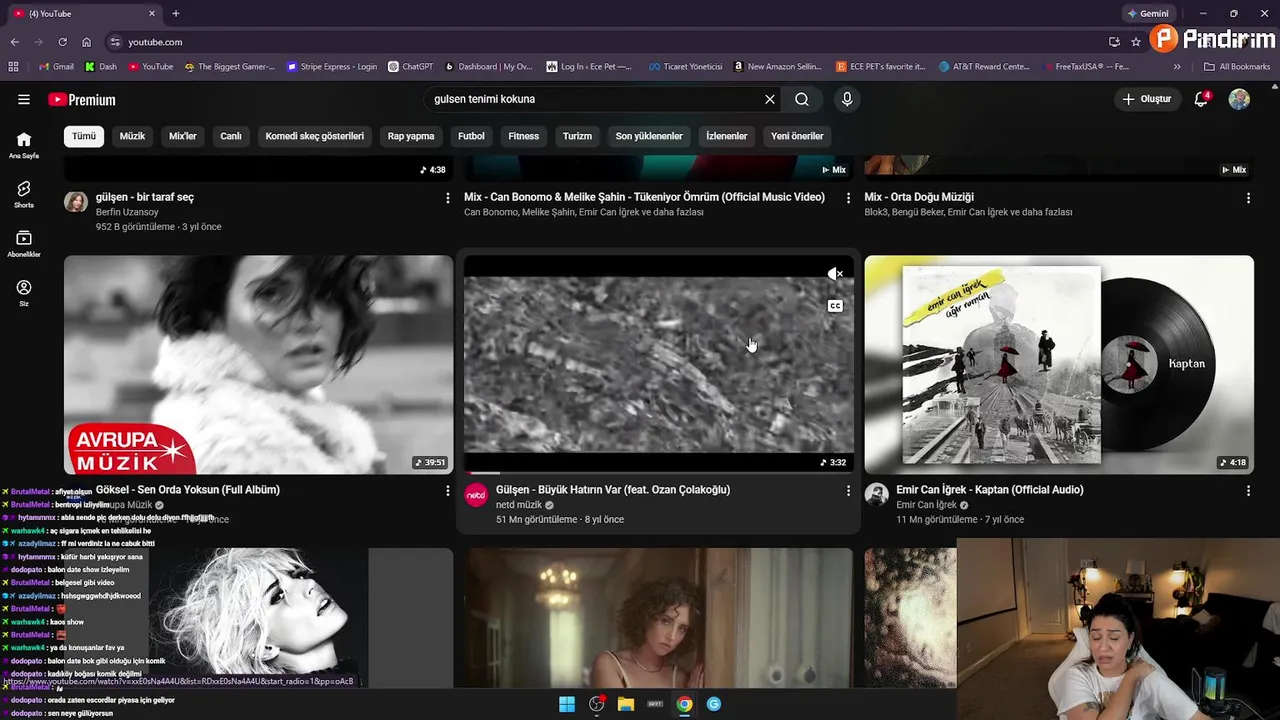Select the Komedi skeç gösterileri chip
Screen dimensions: 1280x720
[x=315, y=136]
